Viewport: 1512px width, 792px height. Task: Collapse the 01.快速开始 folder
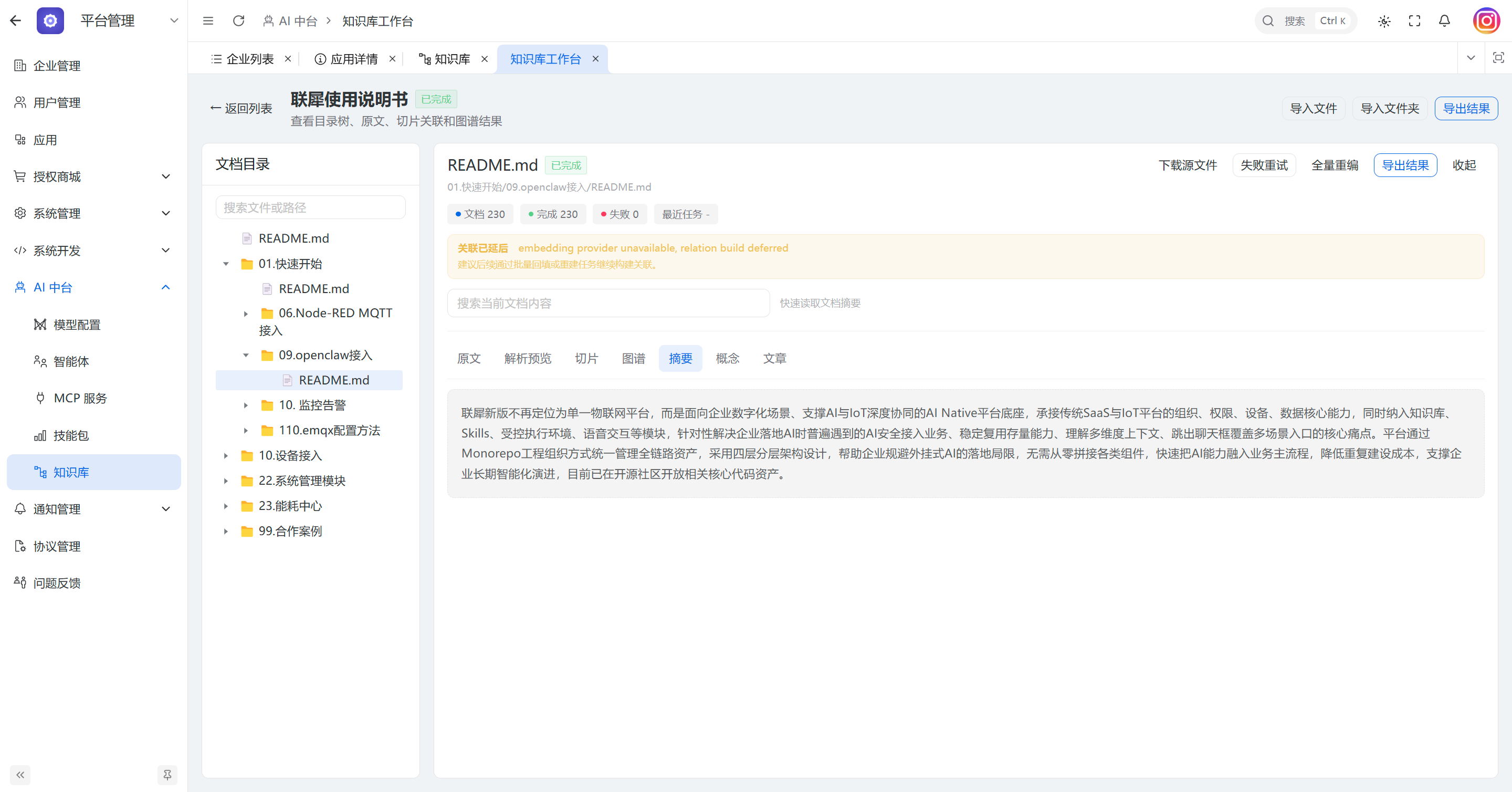[226, 264]
